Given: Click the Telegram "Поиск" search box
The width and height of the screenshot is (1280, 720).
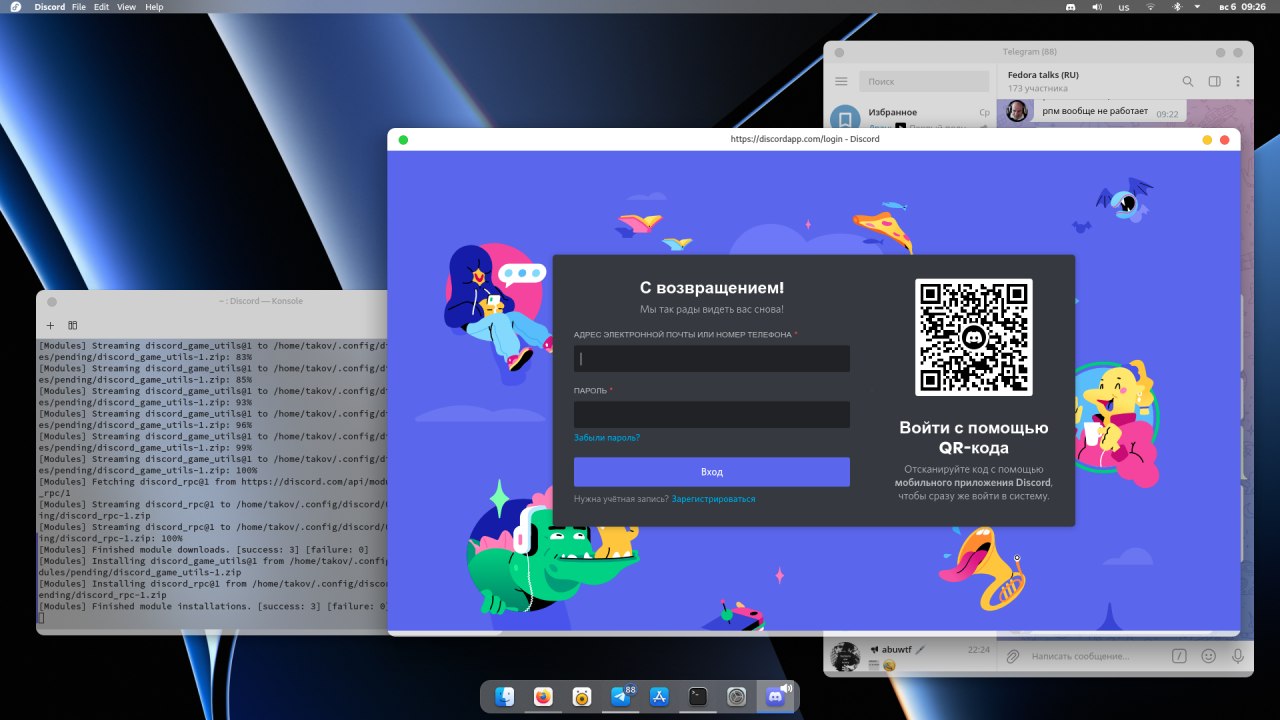Looking at the screenshot, I should (x=924, y=81).
